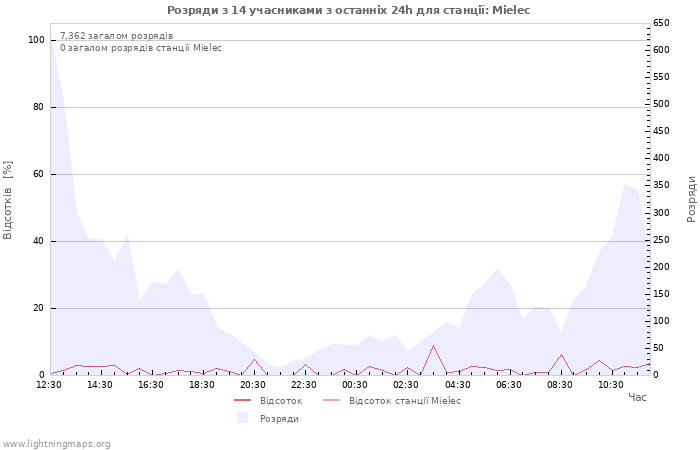Click the 04:30 time axis label

(x=458, y=384)
